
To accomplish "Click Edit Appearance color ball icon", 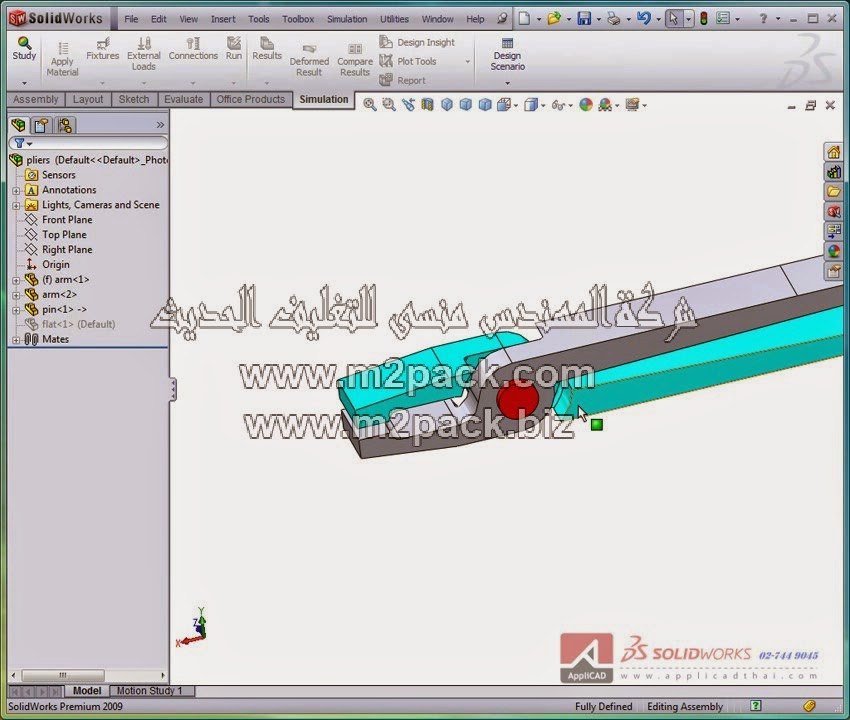I will click(586, 105).
